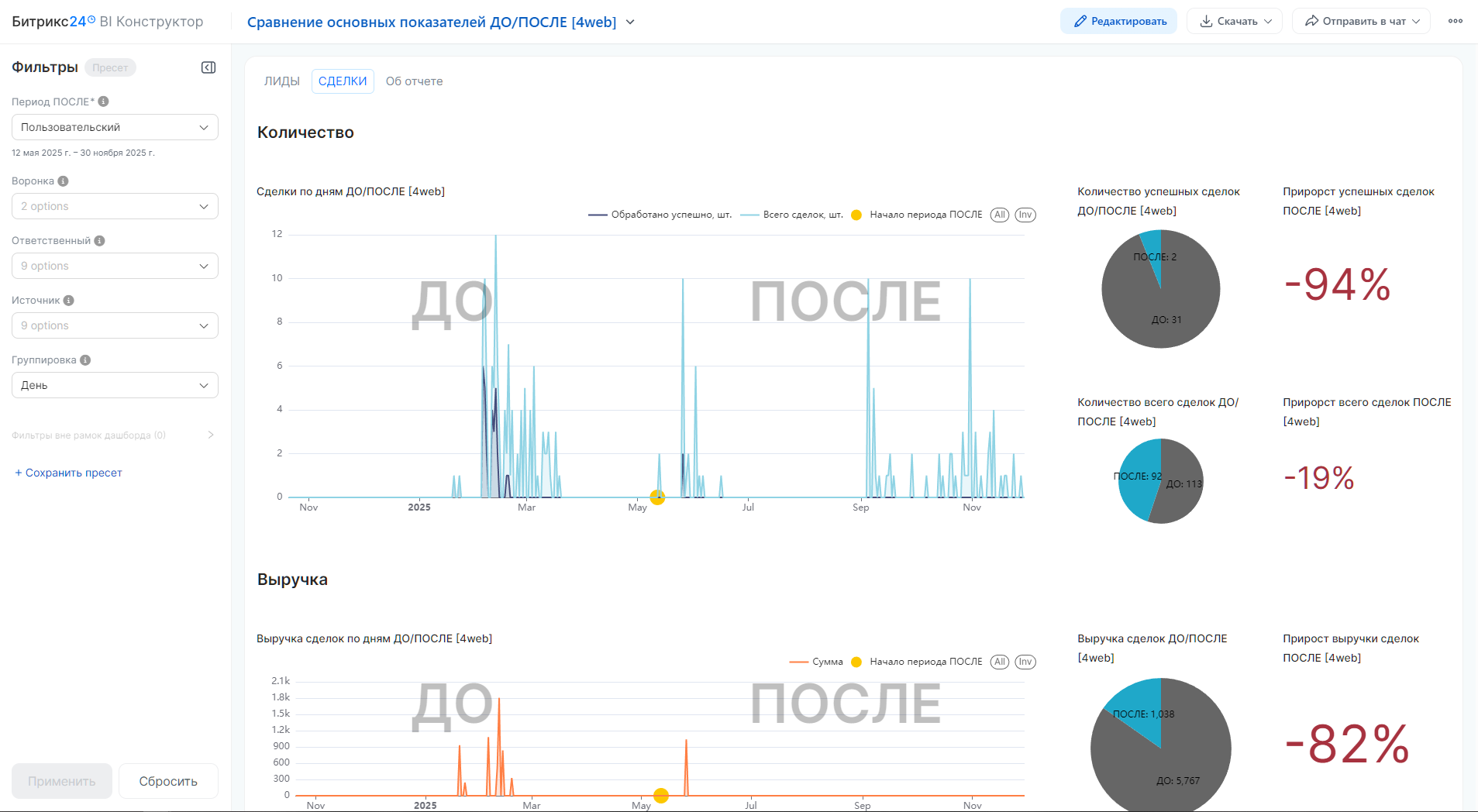Screen dimensions: 1478x812
Task: Click 'Сохранить пресет' link
Action: click(69, 473)
